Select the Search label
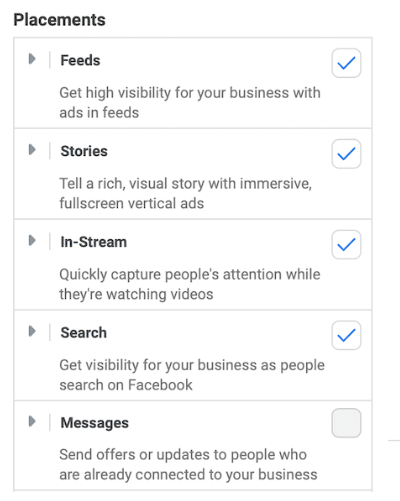The image size is (400, 501). 84,333
